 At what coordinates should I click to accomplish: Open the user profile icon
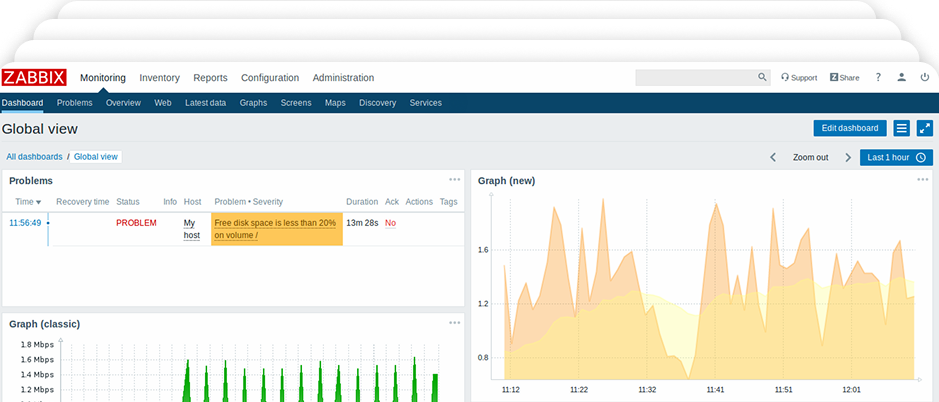[902, 77]
